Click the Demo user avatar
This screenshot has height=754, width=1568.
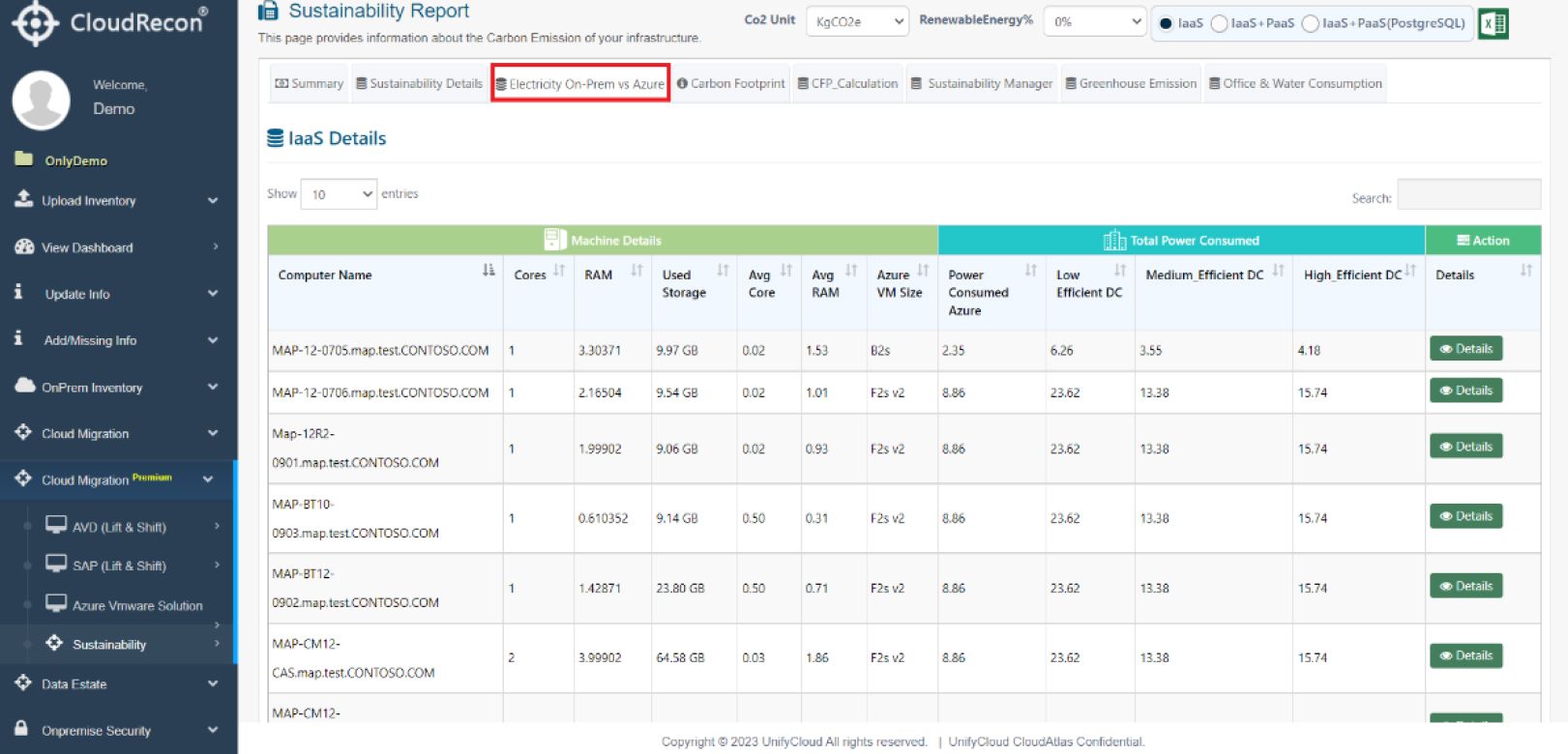click(x=41, y=99)
